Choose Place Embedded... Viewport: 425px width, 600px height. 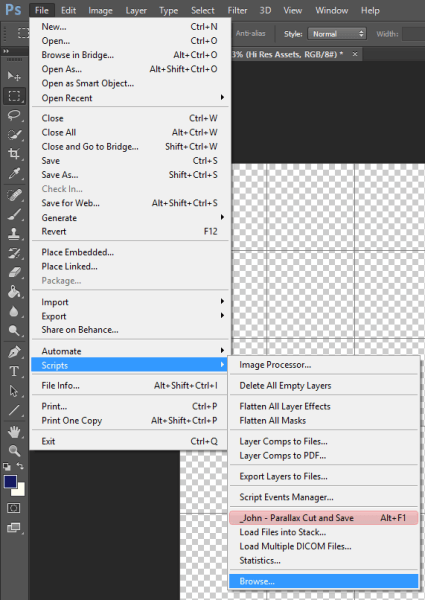tap(130, 252)
